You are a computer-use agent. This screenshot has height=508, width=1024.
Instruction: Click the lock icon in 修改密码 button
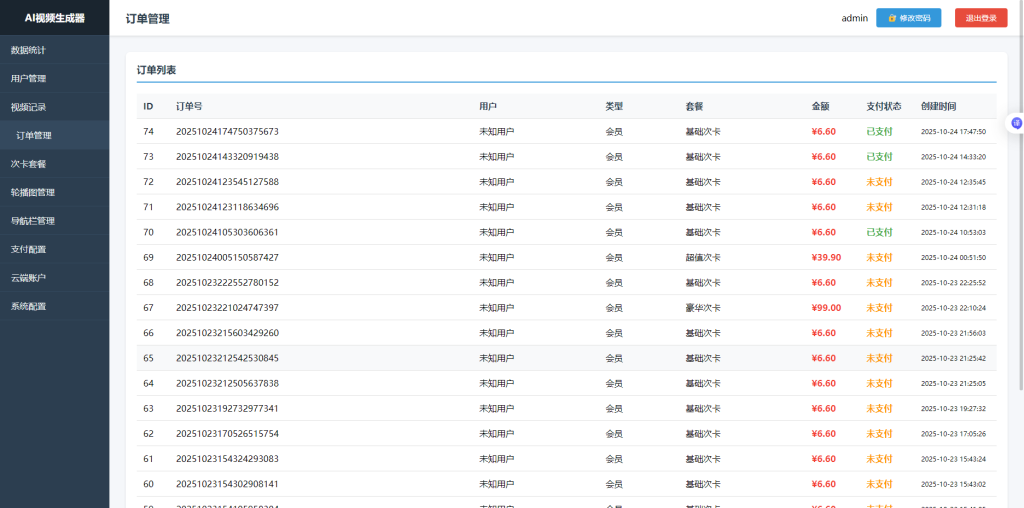[892, 18]
